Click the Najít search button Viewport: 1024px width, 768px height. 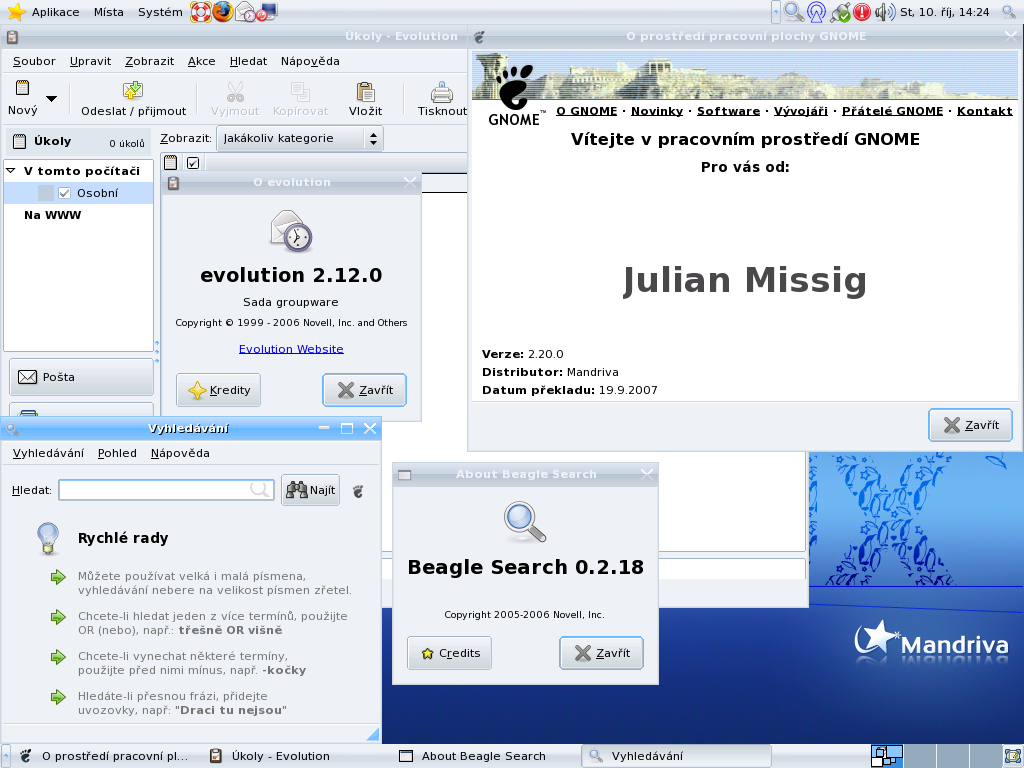[x=310, y=490]
